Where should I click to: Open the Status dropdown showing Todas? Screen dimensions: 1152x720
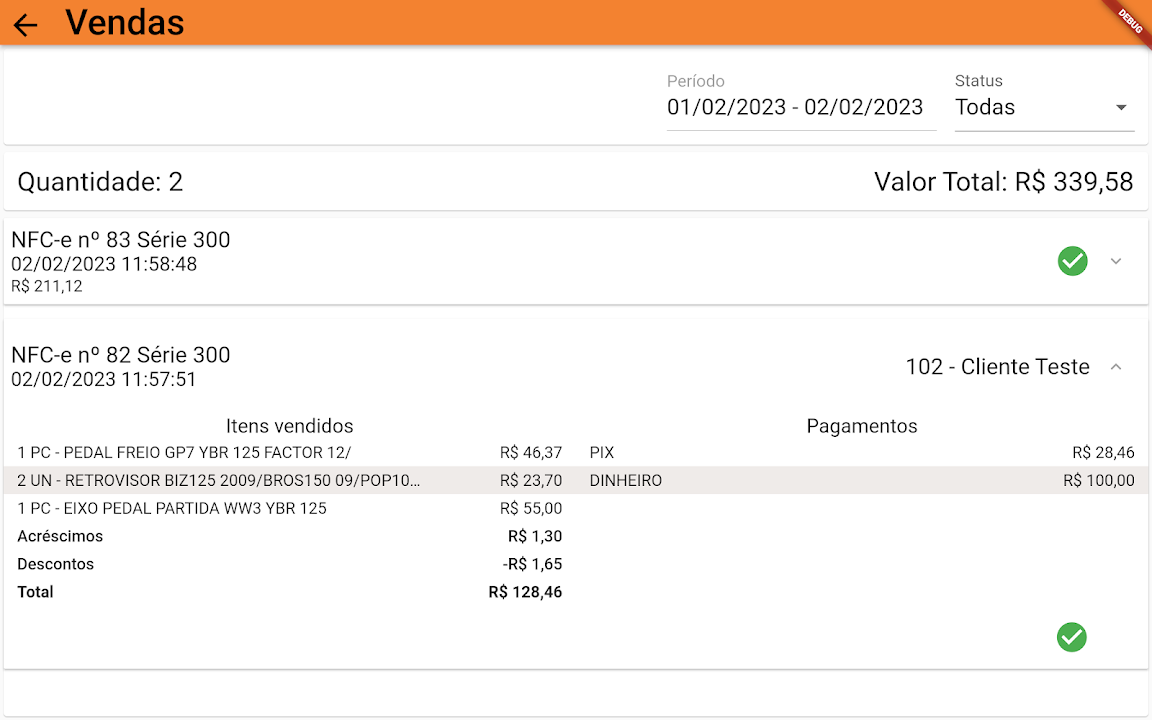click(x=1043, y=107)
